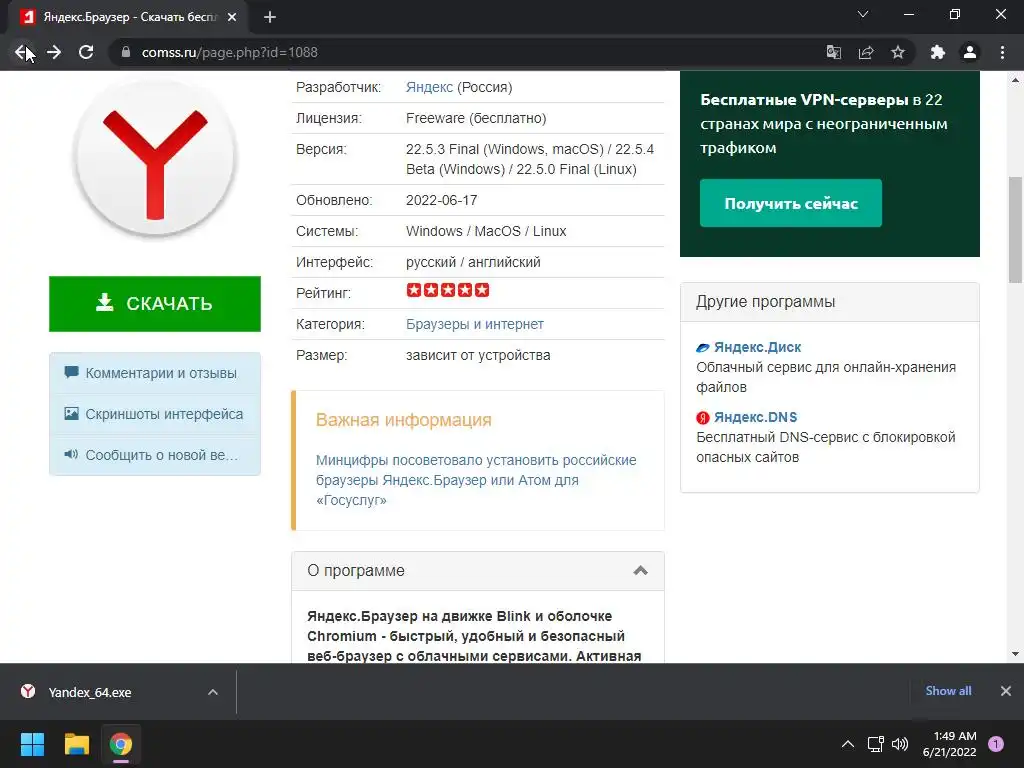Open the Яндекс.DNS program link

click(x=755, y=417)
